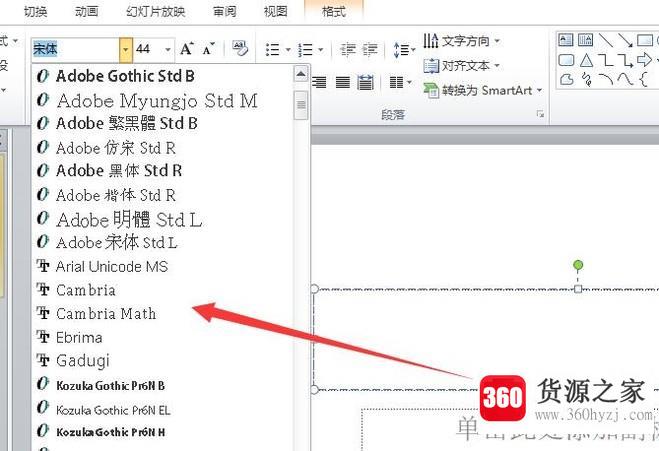Open the 审阅 ribbon tab
659x451 pixels.
(x=224, y=11)
